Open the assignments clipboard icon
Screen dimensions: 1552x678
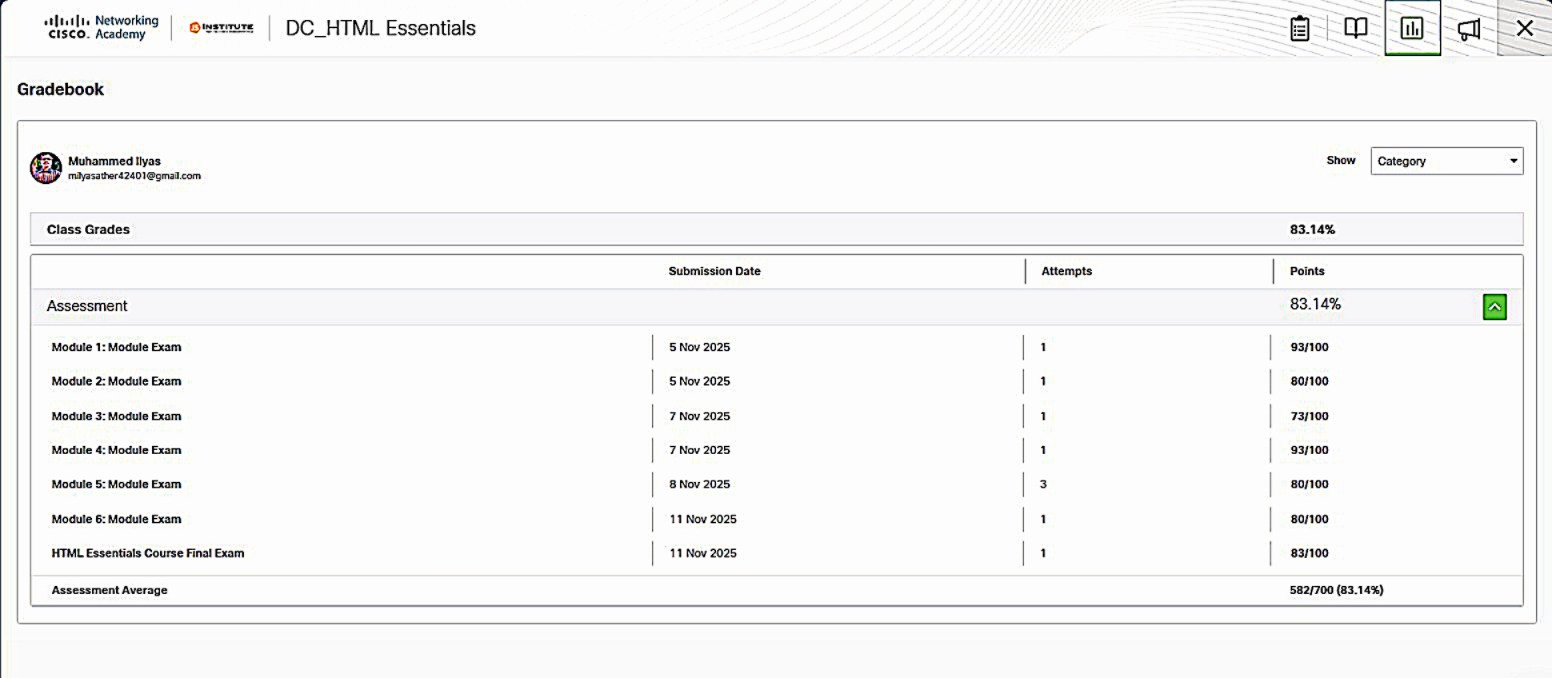point(1299,28)
